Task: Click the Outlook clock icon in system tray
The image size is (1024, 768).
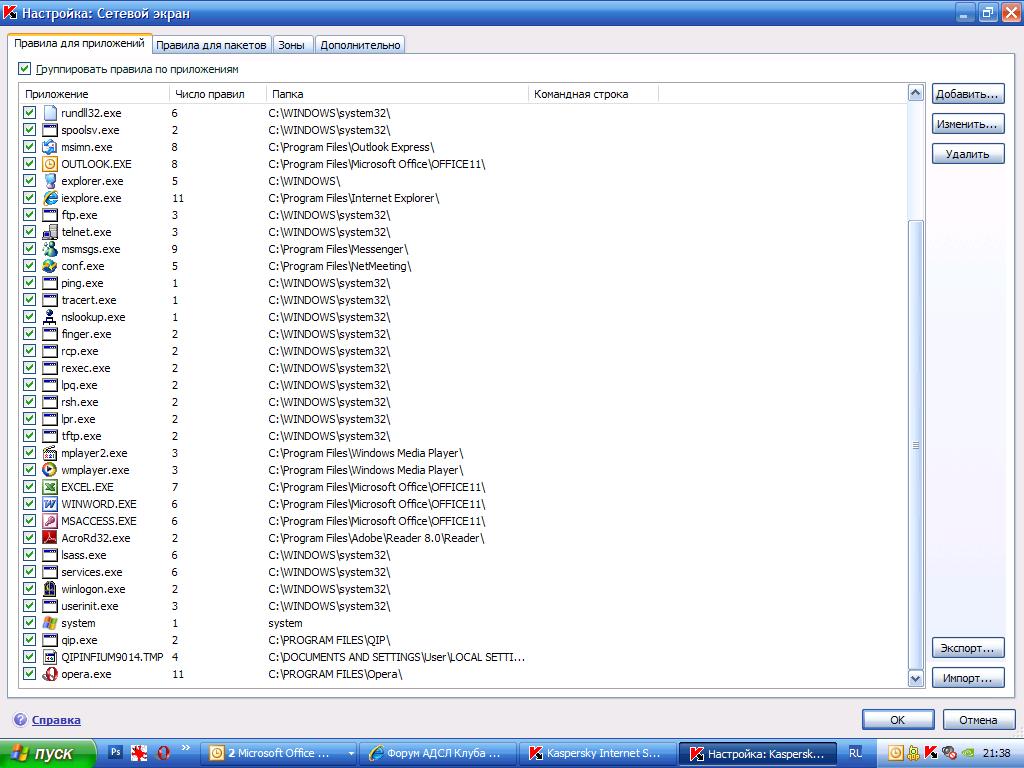Action: [x=896, y=753]
